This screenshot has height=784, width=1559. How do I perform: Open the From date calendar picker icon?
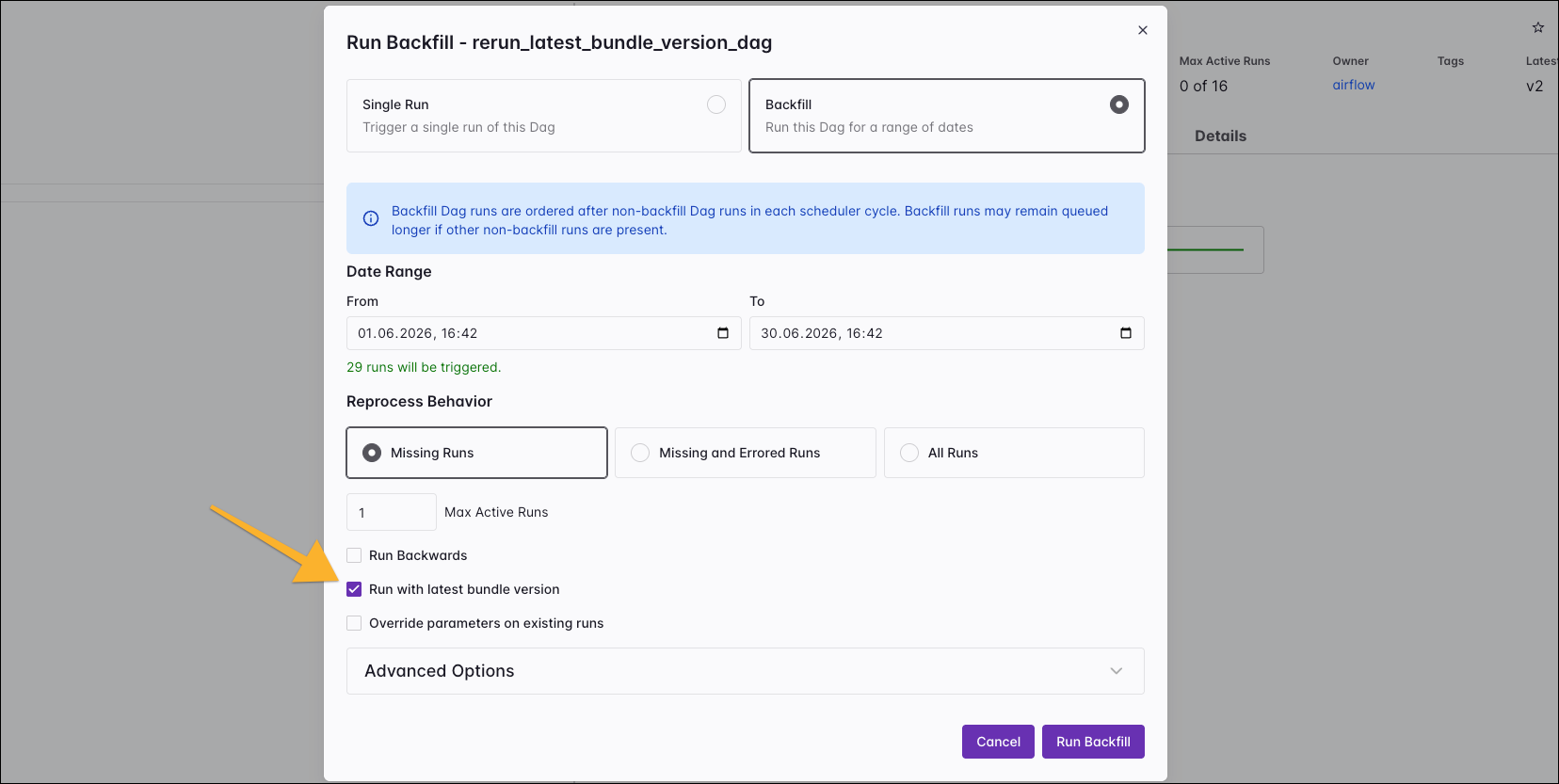pyautogui.click(x=723, y=333)
